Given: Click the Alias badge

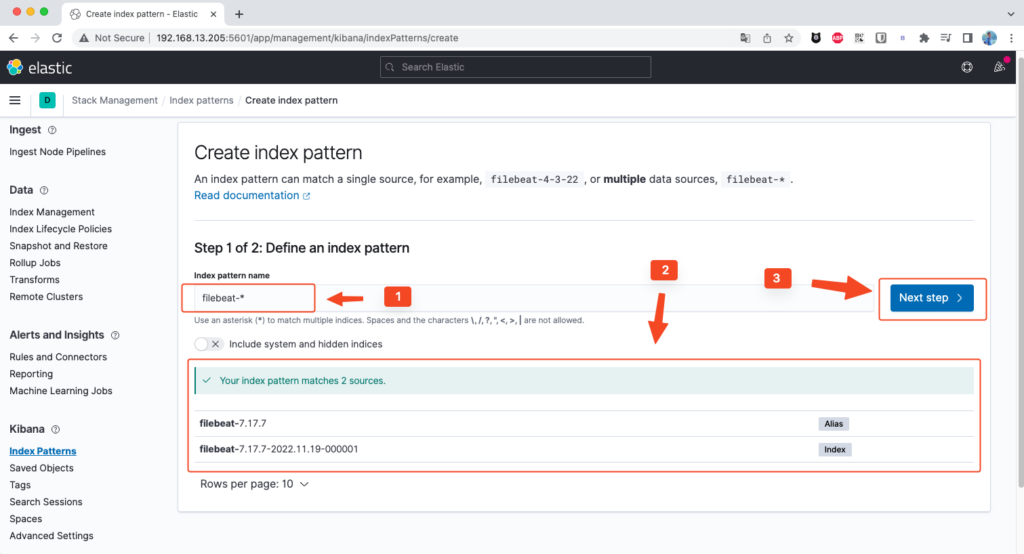Looking at the screenshot, I should 833,424.
